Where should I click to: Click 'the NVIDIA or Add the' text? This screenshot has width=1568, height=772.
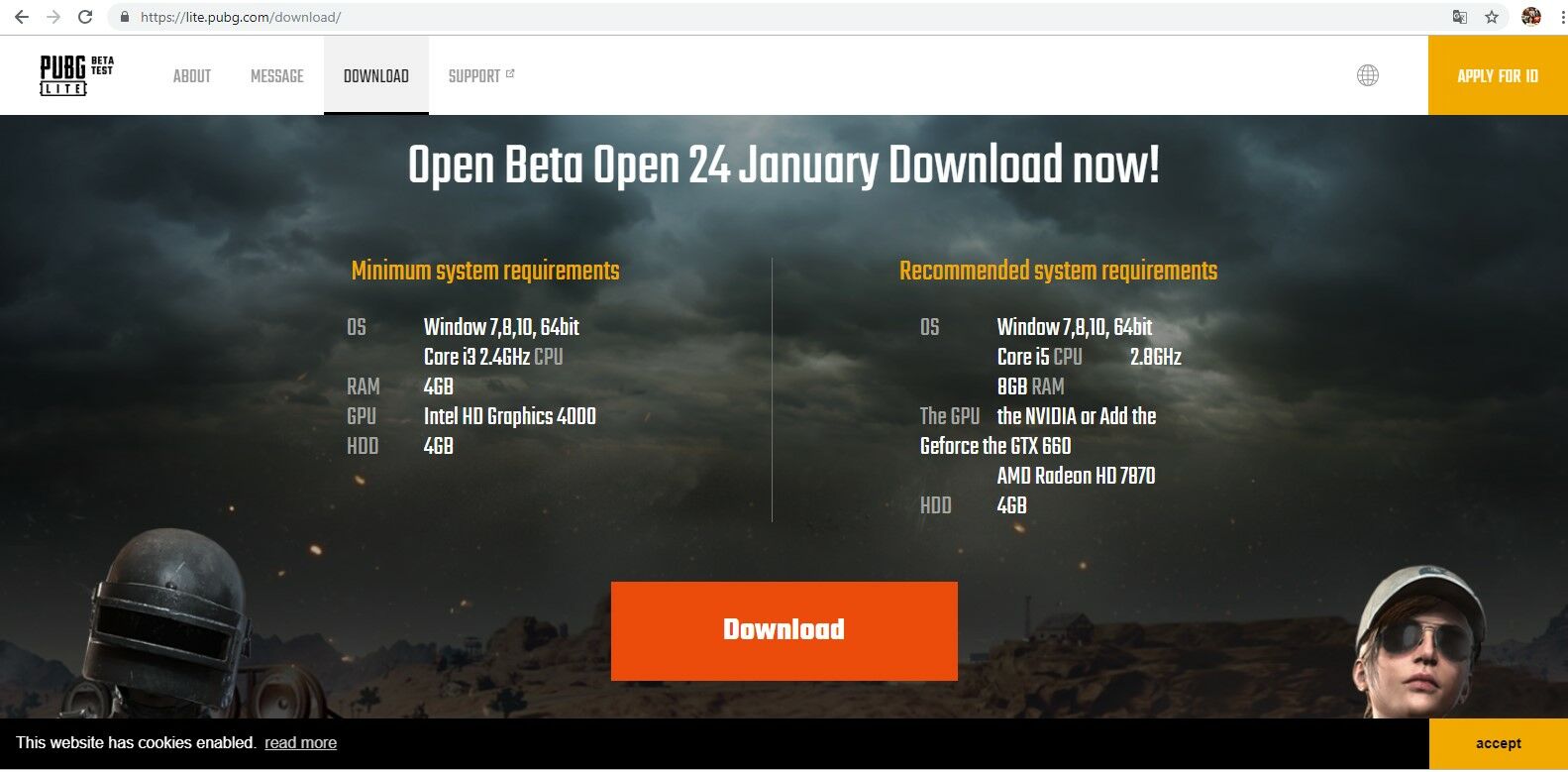click(x=1077, y=416)
